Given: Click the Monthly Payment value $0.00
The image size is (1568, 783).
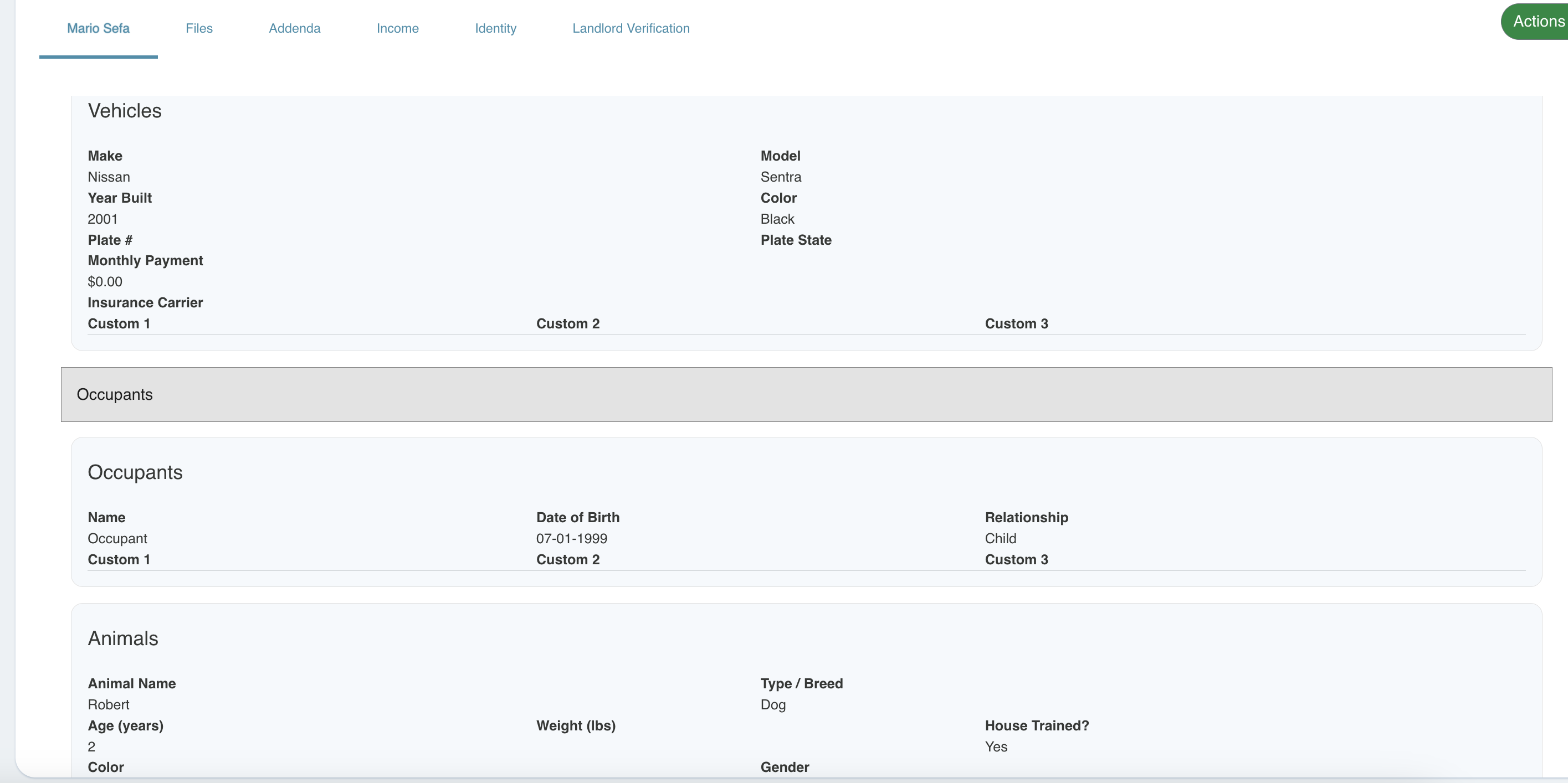Looking at the screenshot, I should point(105,282).
